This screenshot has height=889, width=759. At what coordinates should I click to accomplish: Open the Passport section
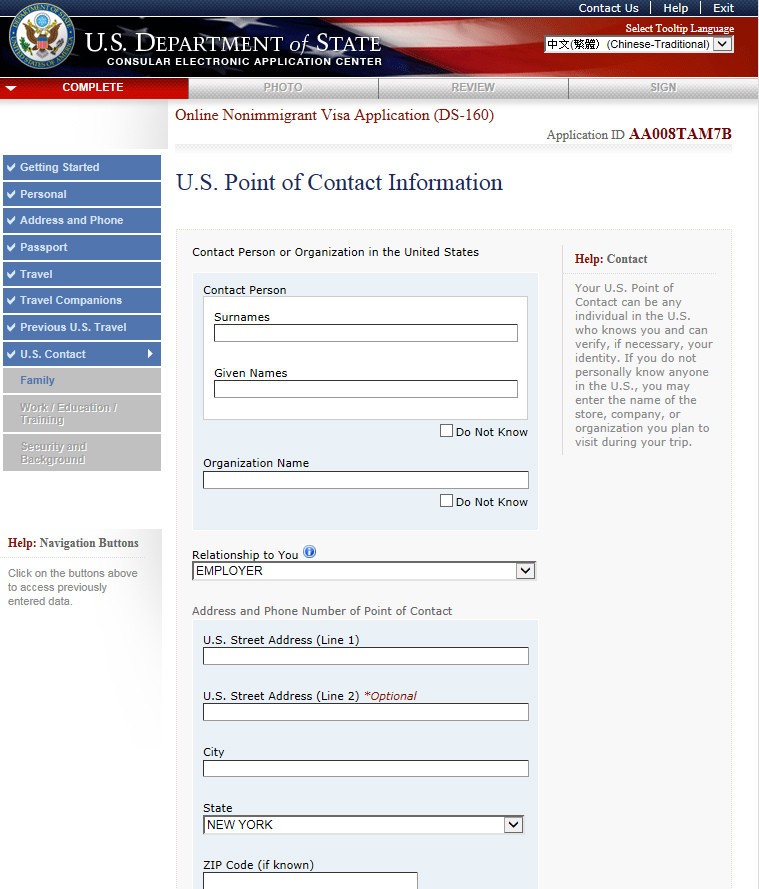pyautogui.click(x=82, y=247)
